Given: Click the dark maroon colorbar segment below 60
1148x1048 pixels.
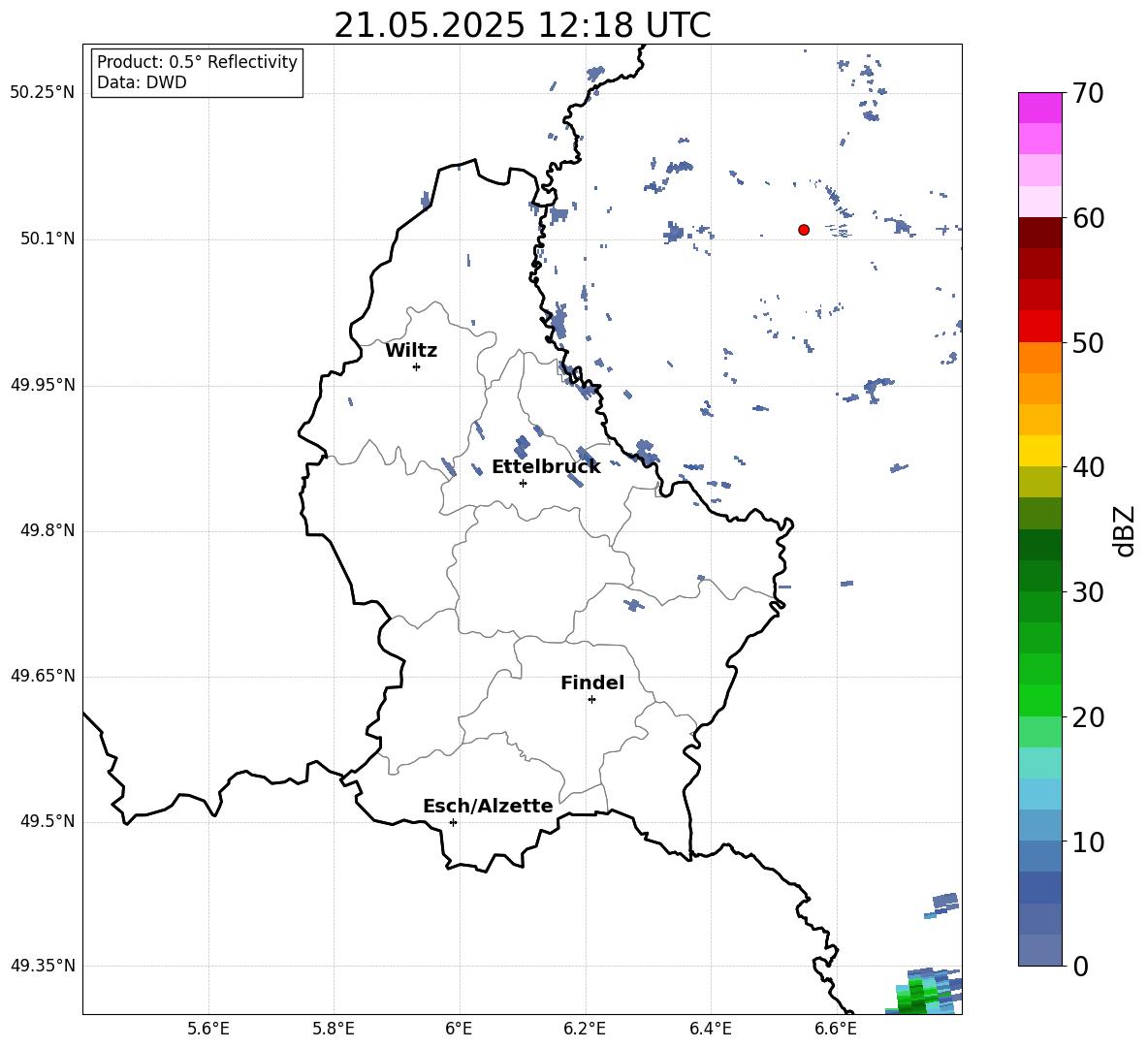Looking at the screenshot, I should (1040, 232).
